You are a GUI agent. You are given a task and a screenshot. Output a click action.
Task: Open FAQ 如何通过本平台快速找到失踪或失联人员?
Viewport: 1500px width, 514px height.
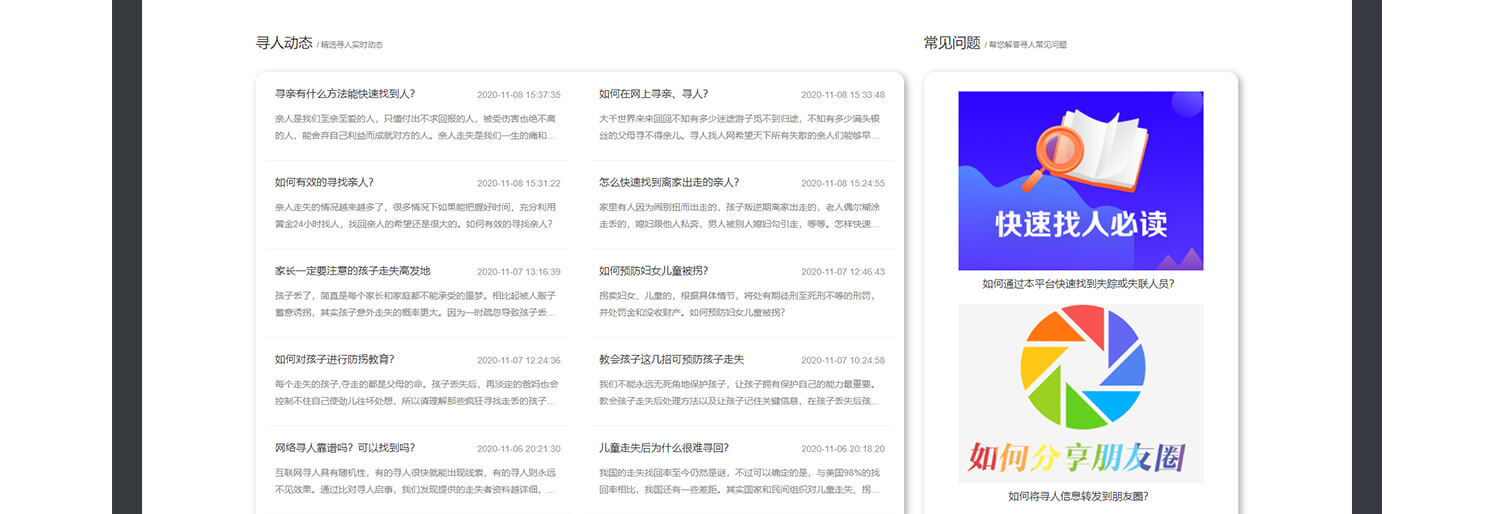click(1078, 283)
